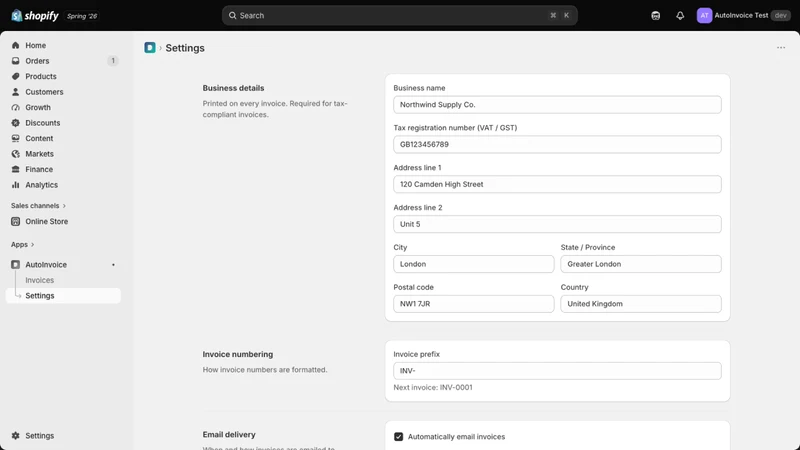Edit the Address line 1 field

point(557,184)
